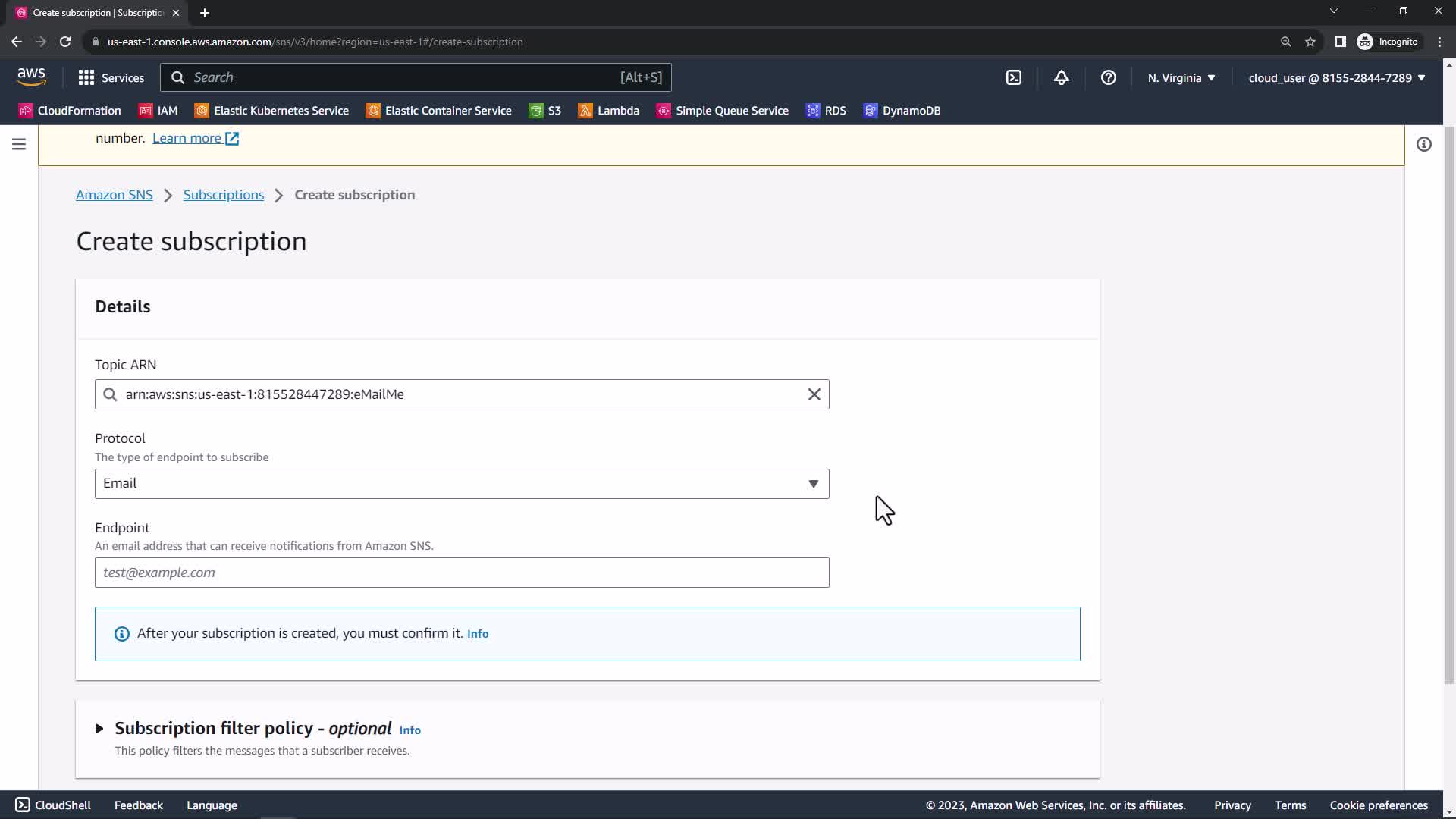Open the cloud_user account menu
This screenshot has height=819, width=1456.
click(x=1336, y=77)
